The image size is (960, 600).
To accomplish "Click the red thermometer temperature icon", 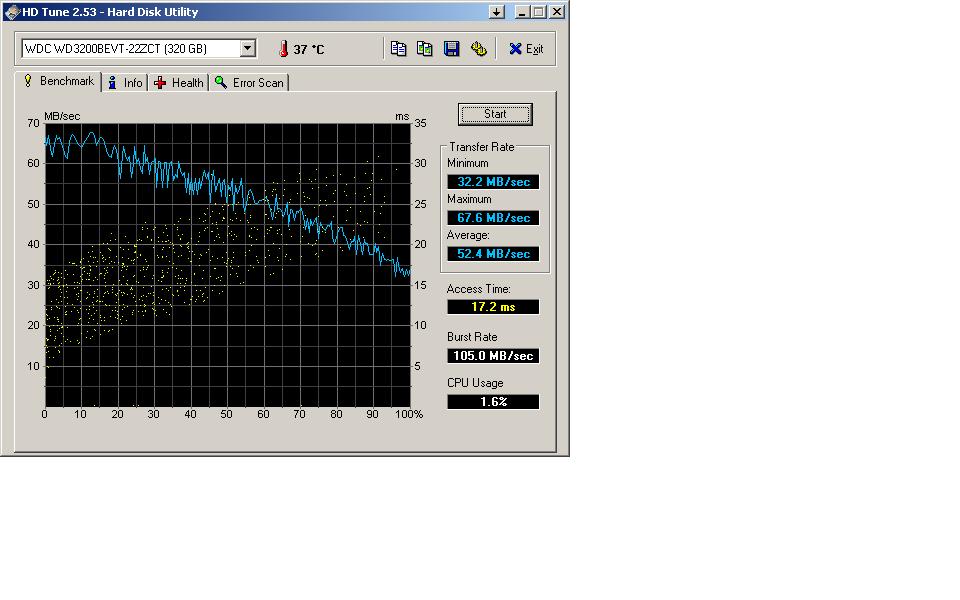I will click(283, 49).
